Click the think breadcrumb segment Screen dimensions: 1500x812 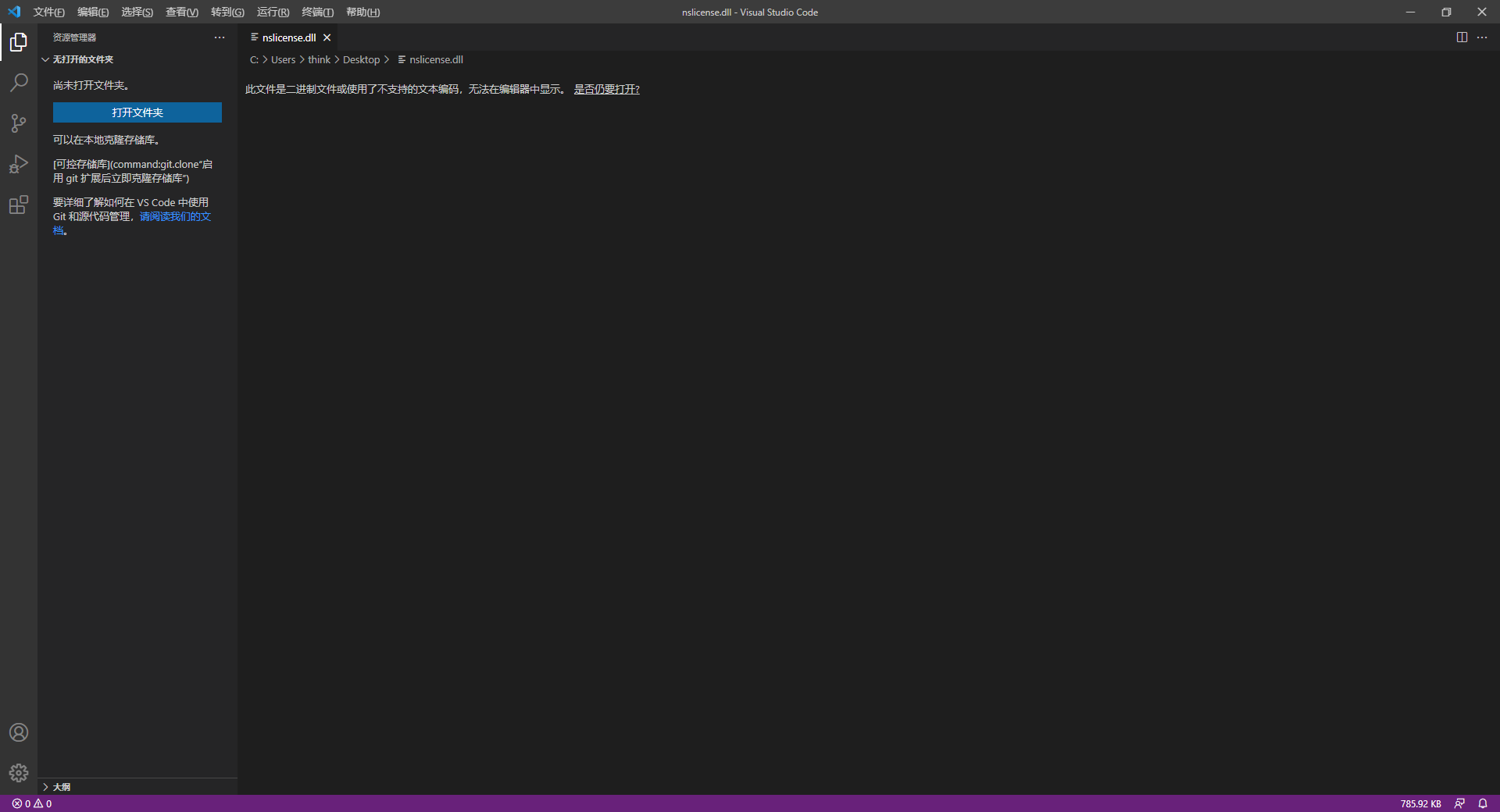point(319,60)
